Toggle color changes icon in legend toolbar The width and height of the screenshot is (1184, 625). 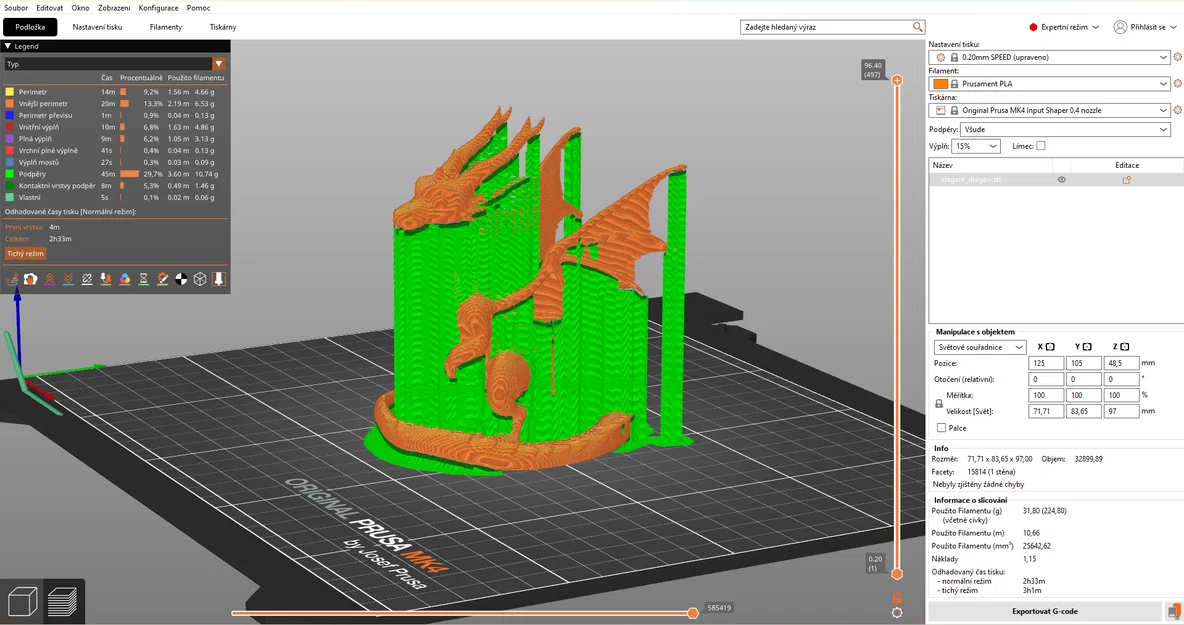(x=125, y=279)
